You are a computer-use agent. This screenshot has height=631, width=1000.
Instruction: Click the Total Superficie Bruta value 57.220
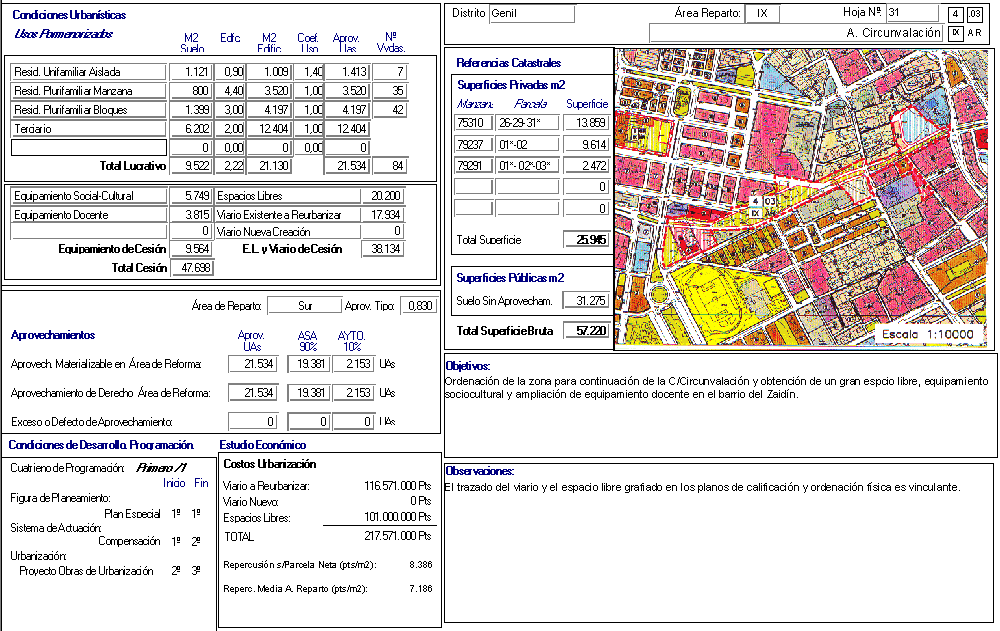[x=586, y=330]
